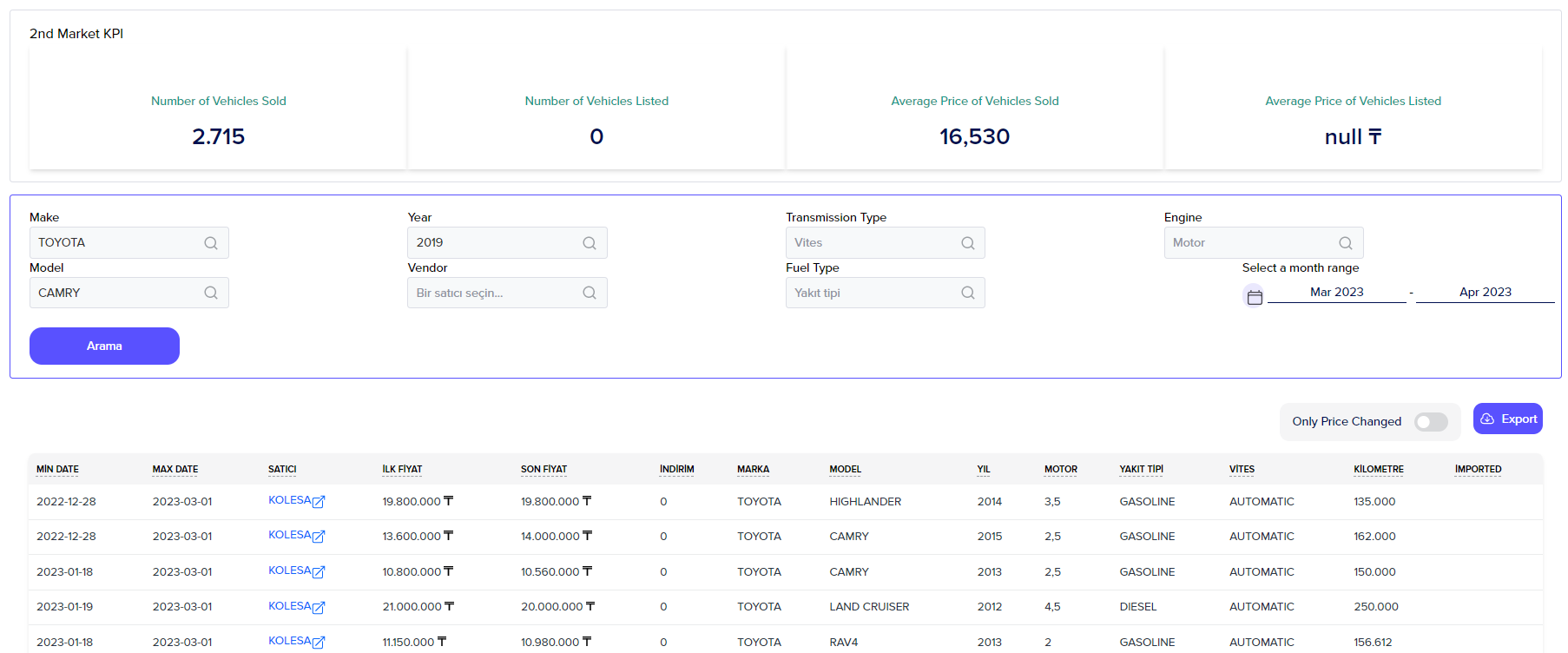The width and height of the screenshot is (1568, 653).
Task: Toggle the Only Price Changed switch
Action: tap(1431, 422)
